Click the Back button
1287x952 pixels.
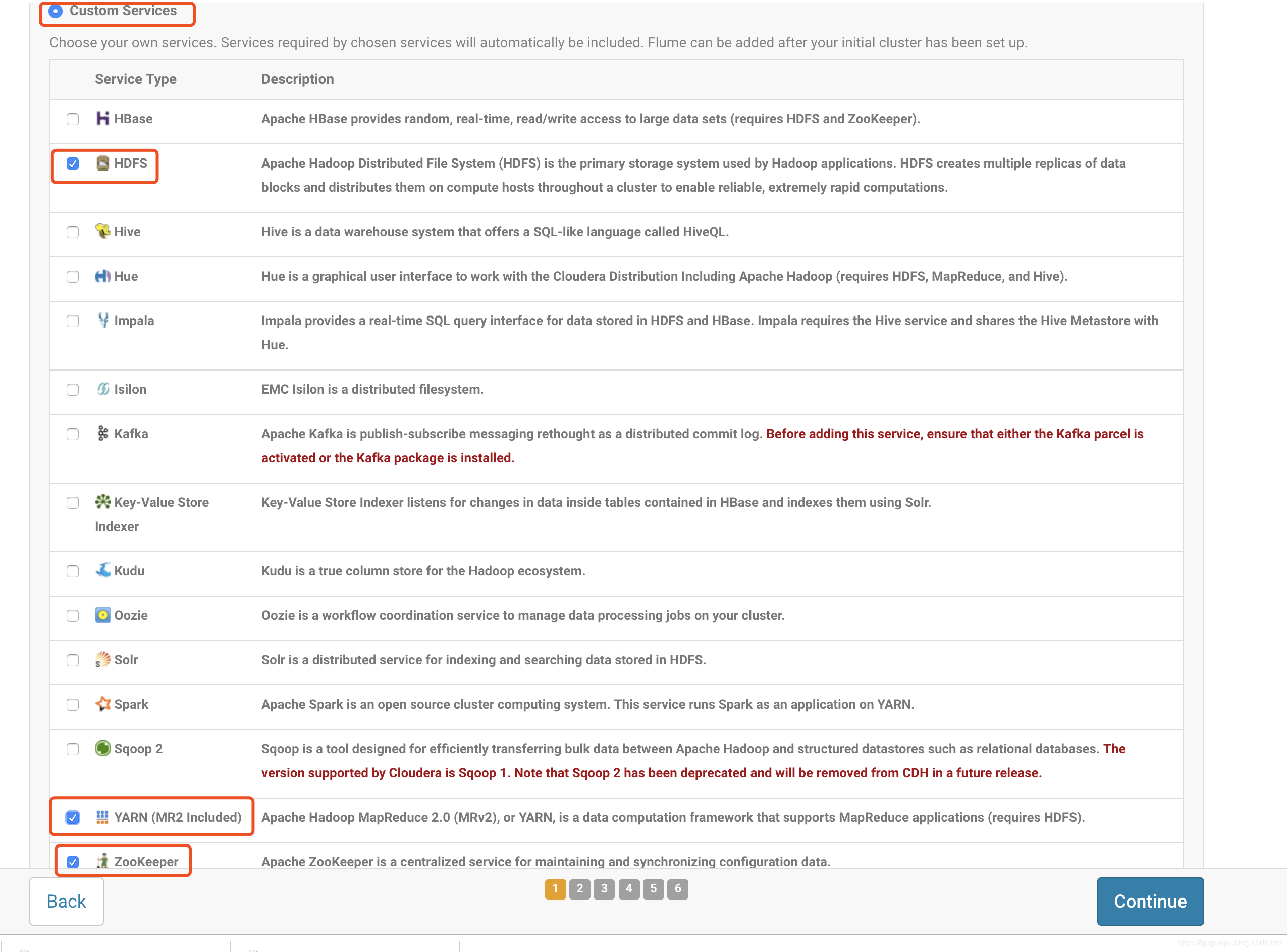point(66,902)
